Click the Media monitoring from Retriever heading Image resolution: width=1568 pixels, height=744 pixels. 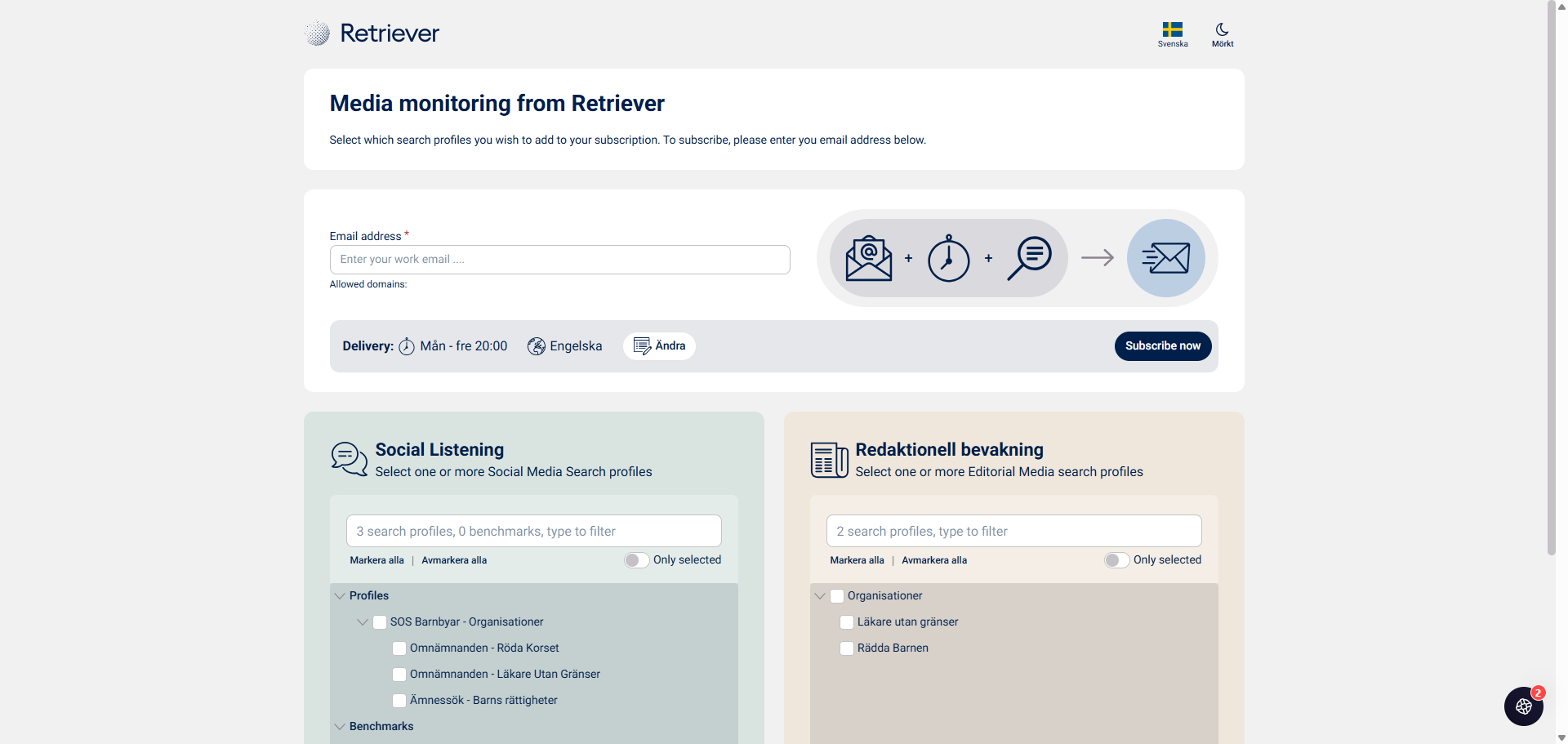point(497,104)
